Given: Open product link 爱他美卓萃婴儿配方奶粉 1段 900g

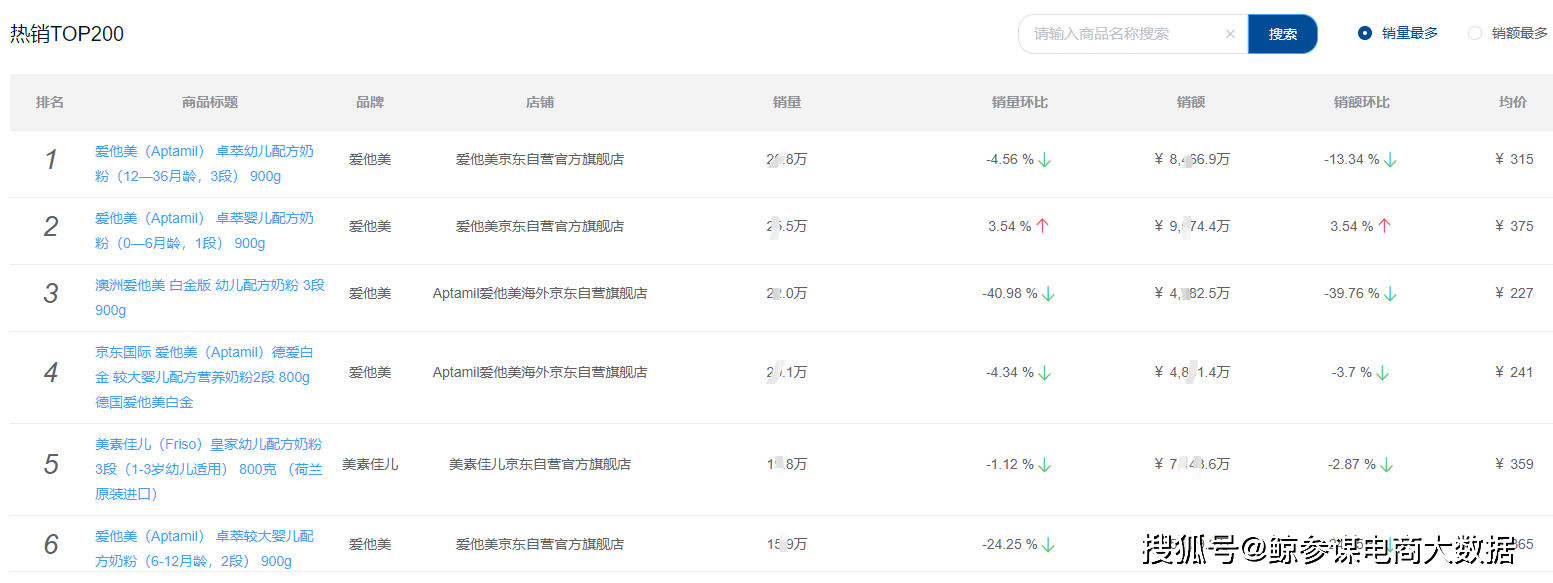Looking at the screenshot, I should click(204, 231).
